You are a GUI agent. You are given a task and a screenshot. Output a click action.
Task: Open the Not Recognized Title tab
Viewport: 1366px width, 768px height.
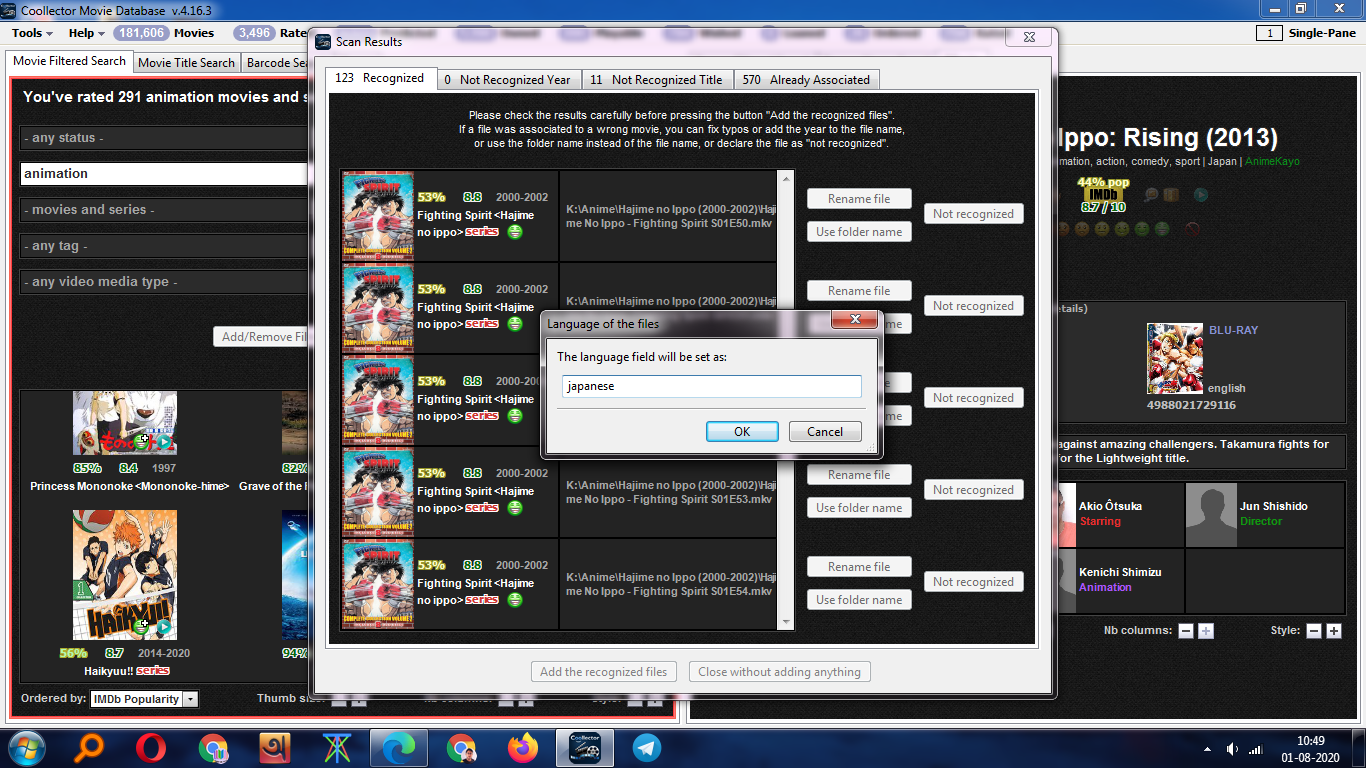[x=657, y=80]
